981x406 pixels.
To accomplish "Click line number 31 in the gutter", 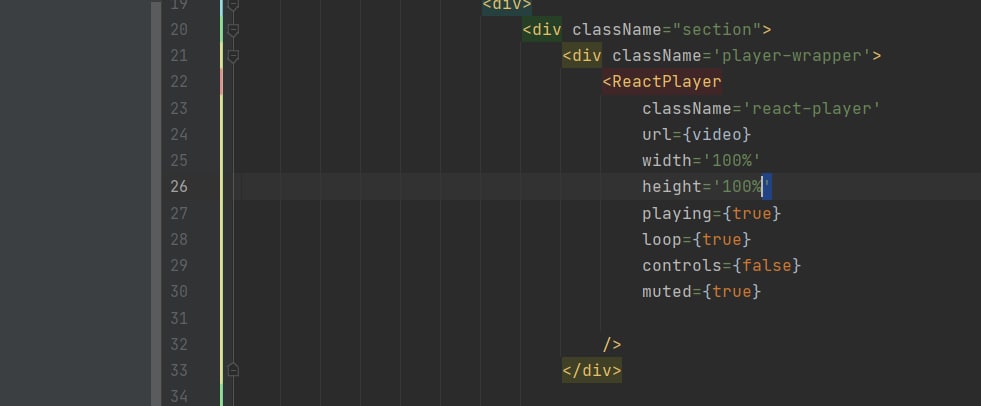I will [179, 318].
